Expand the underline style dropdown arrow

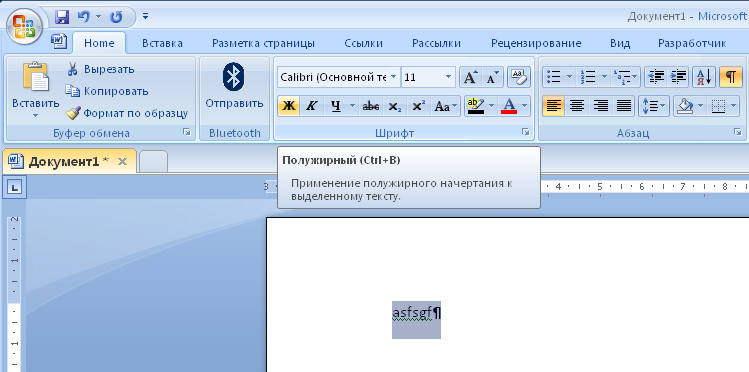pyautogui.click(x=353, y=106)
